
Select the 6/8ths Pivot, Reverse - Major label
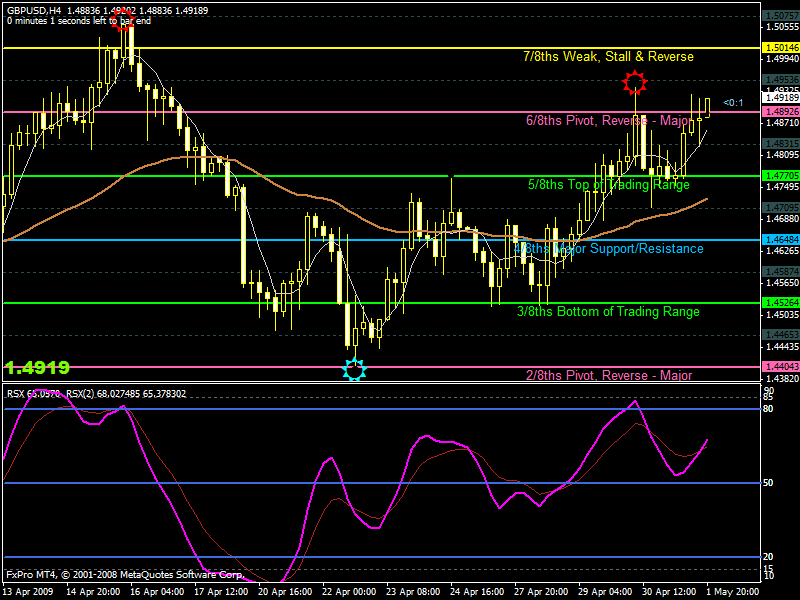(610, 121)
